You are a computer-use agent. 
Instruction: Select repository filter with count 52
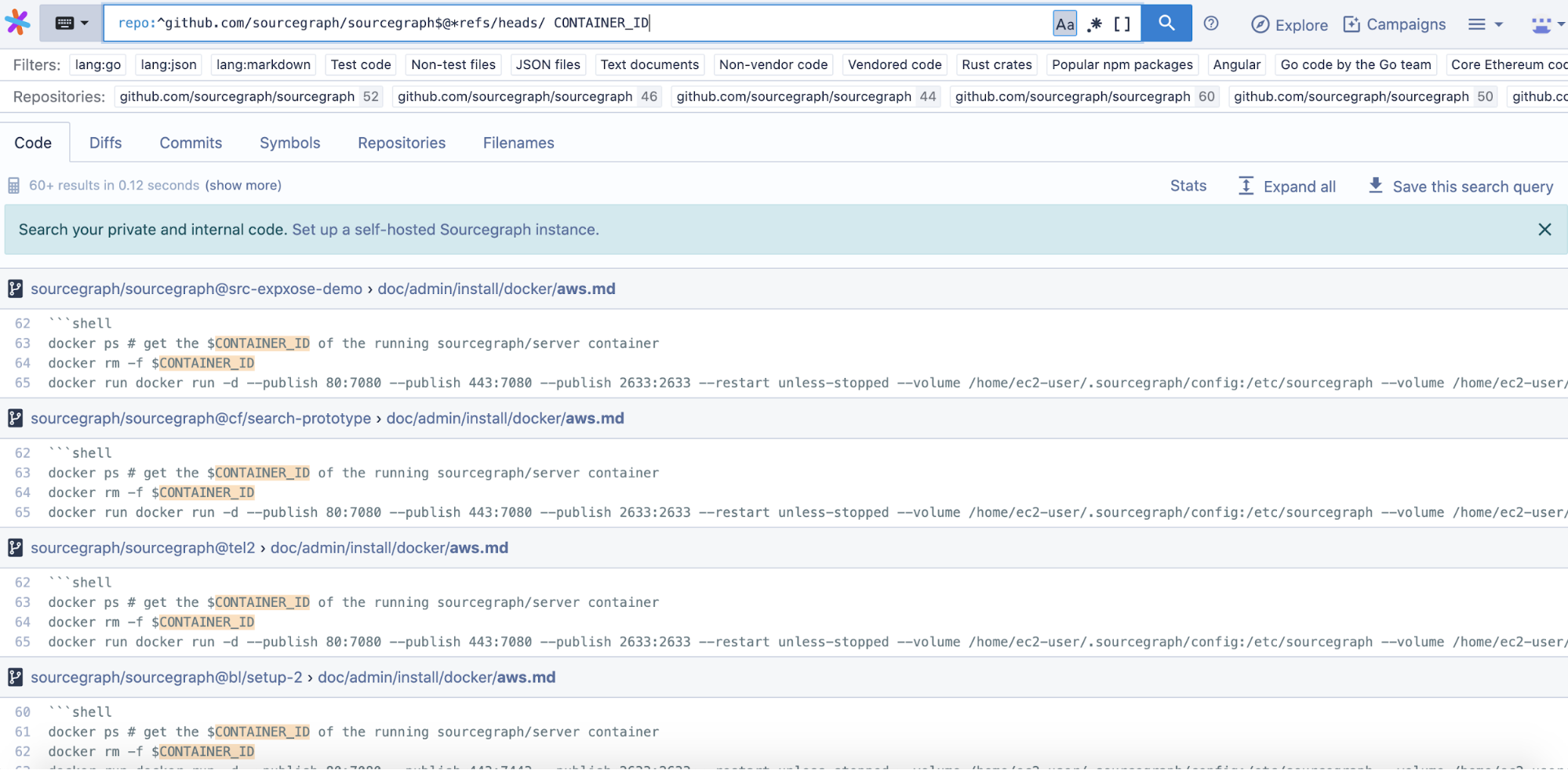(x=249, y=96)
